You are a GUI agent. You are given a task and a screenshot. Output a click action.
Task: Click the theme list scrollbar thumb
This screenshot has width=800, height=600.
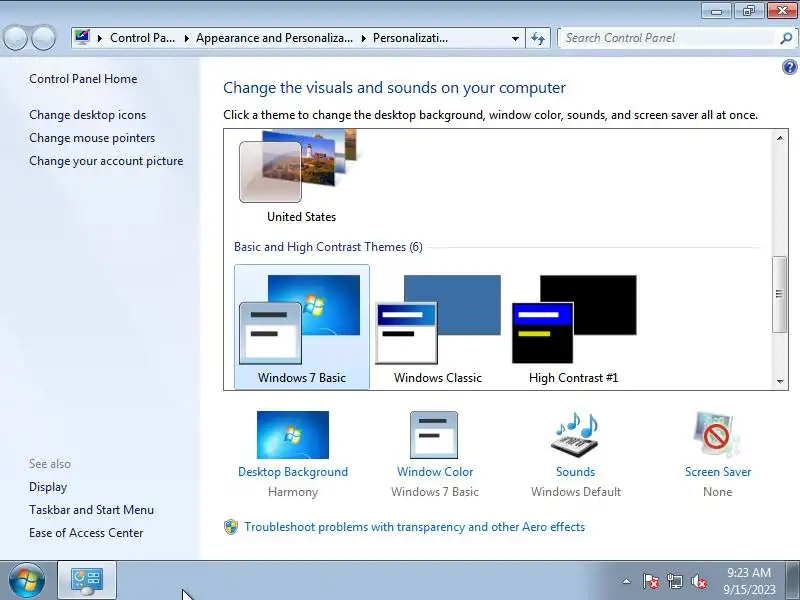click(779, 294)
